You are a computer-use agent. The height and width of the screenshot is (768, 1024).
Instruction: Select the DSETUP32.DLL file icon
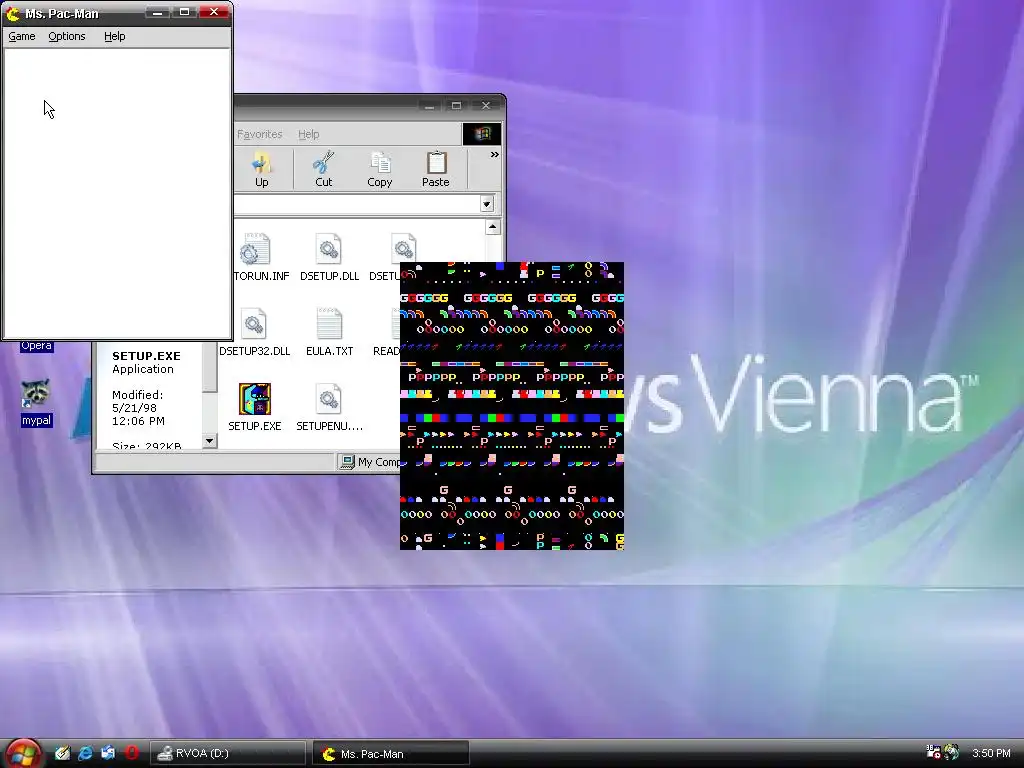tap(254, 325)
